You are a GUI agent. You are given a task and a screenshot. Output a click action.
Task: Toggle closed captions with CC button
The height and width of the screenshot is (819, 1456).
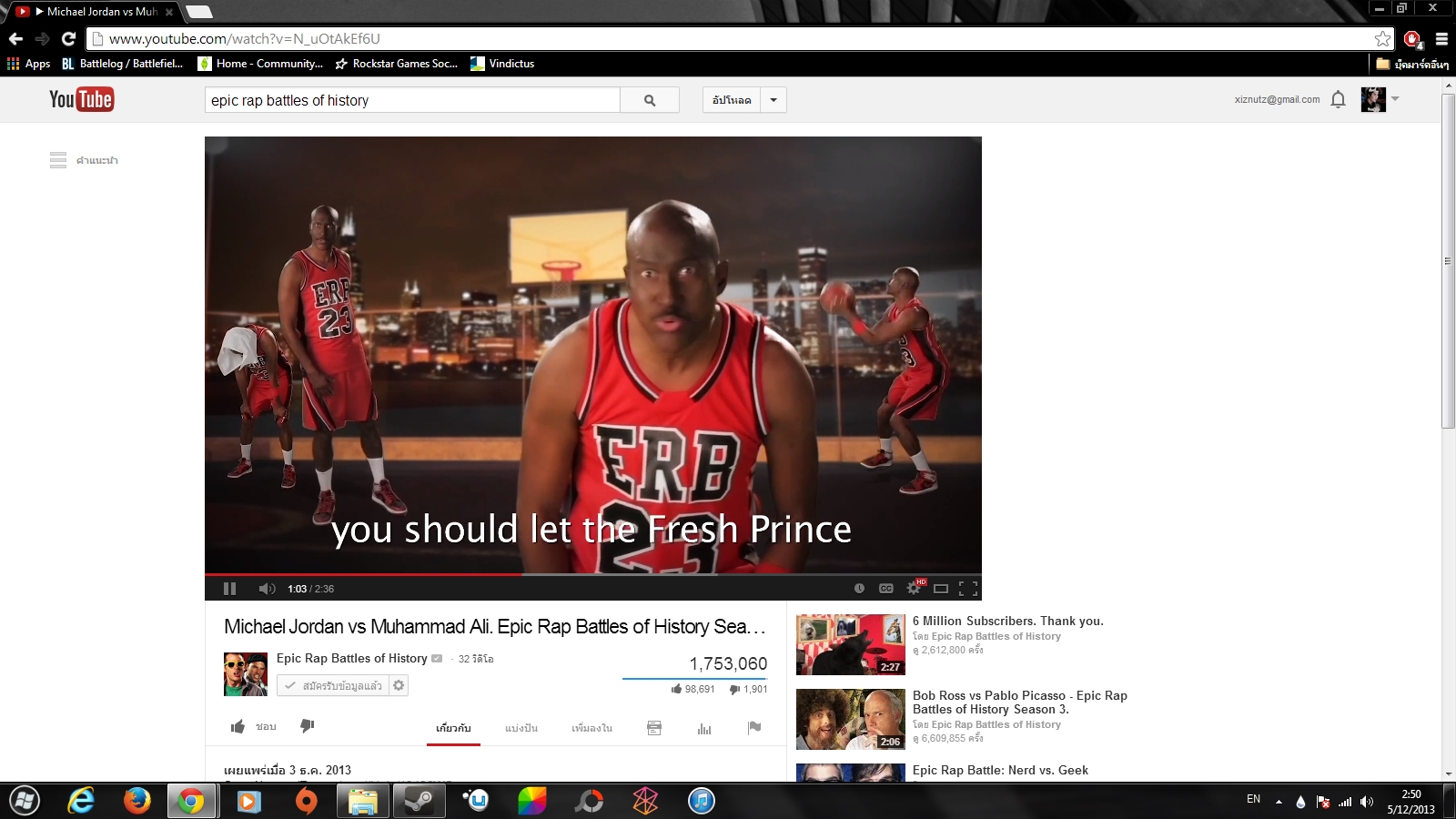click(x=886, y=589)
